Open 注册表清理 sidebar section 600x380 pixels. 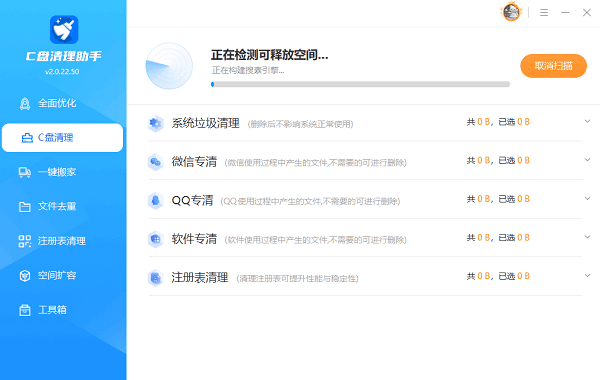coord(62,241)
